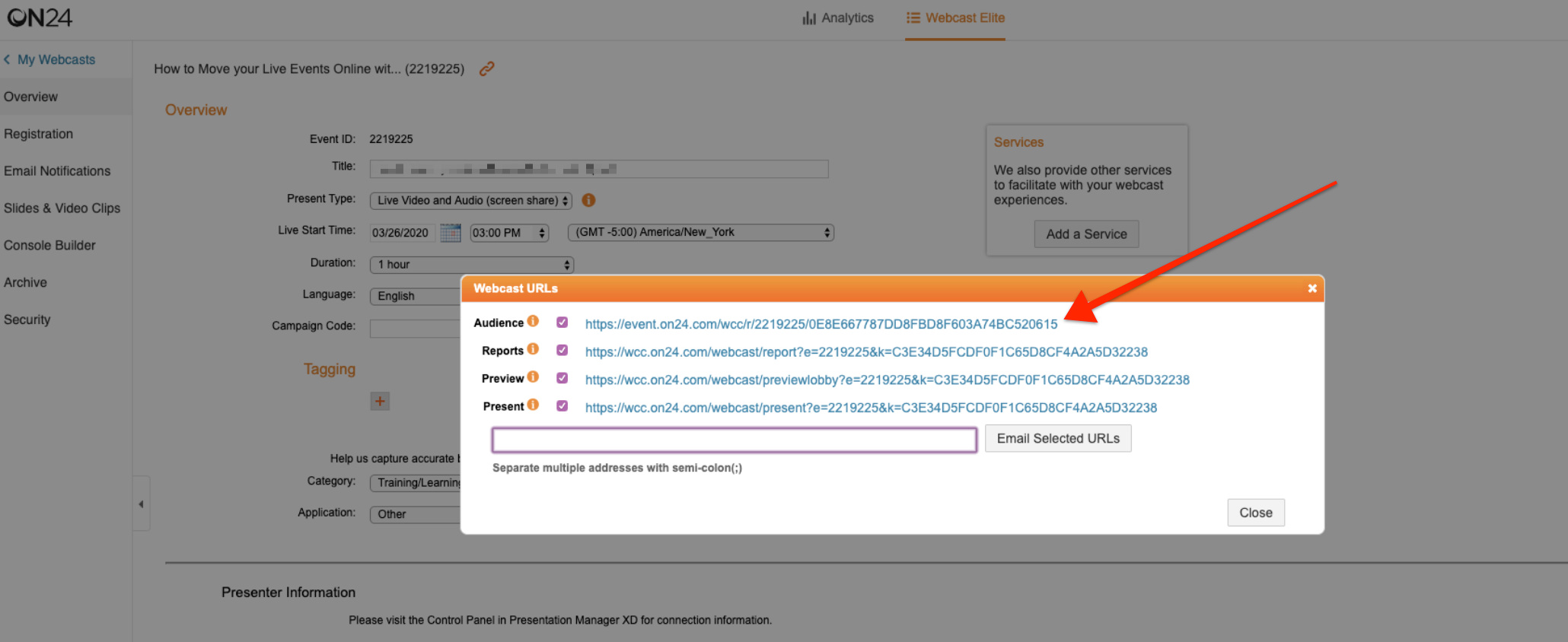Click the Audience info icon
Screen dimensions: 1568x642
click(533, 322)
